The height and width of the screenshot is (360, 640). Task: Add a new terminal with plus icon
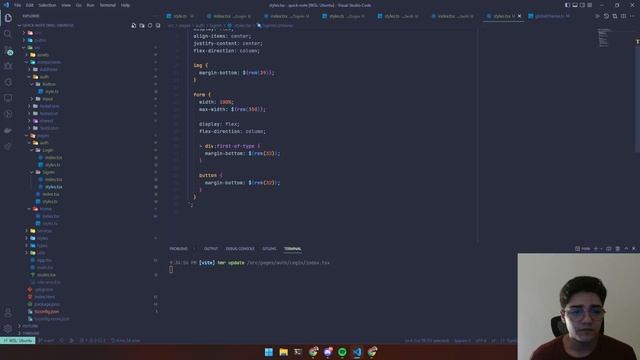tap(596, 249)
